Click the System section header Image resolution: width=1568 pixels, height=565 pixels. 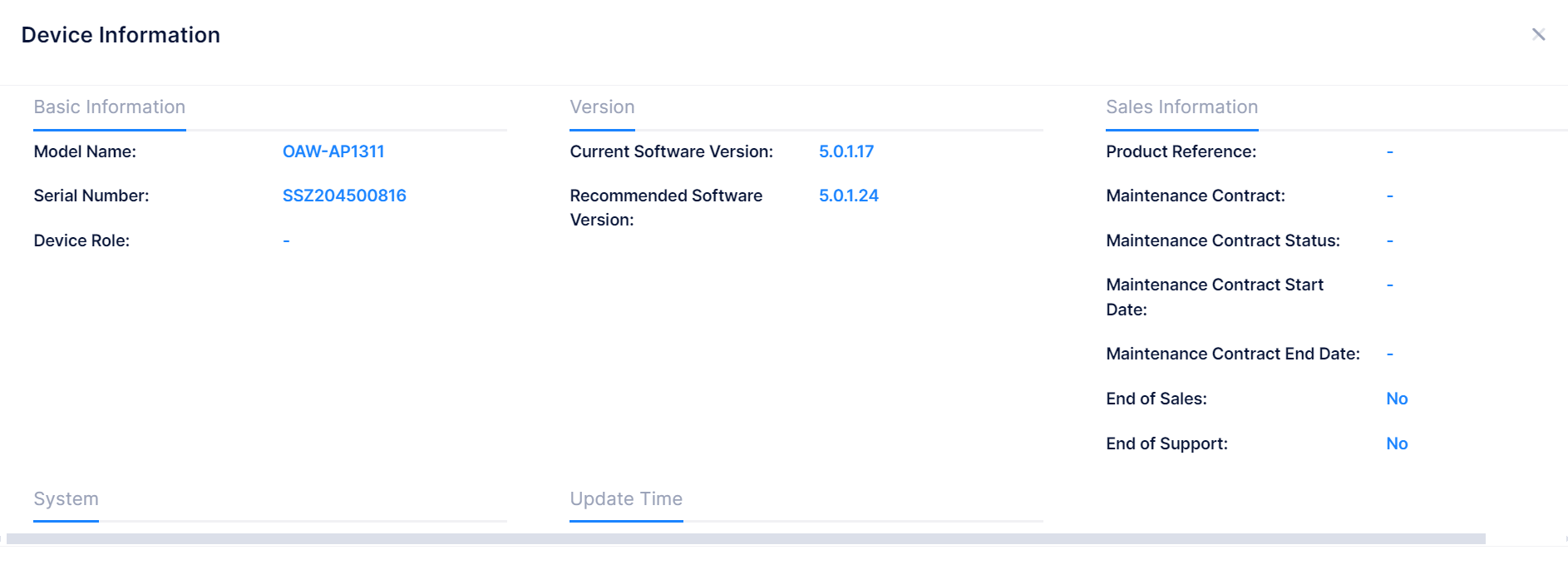[x=66, y=498]
